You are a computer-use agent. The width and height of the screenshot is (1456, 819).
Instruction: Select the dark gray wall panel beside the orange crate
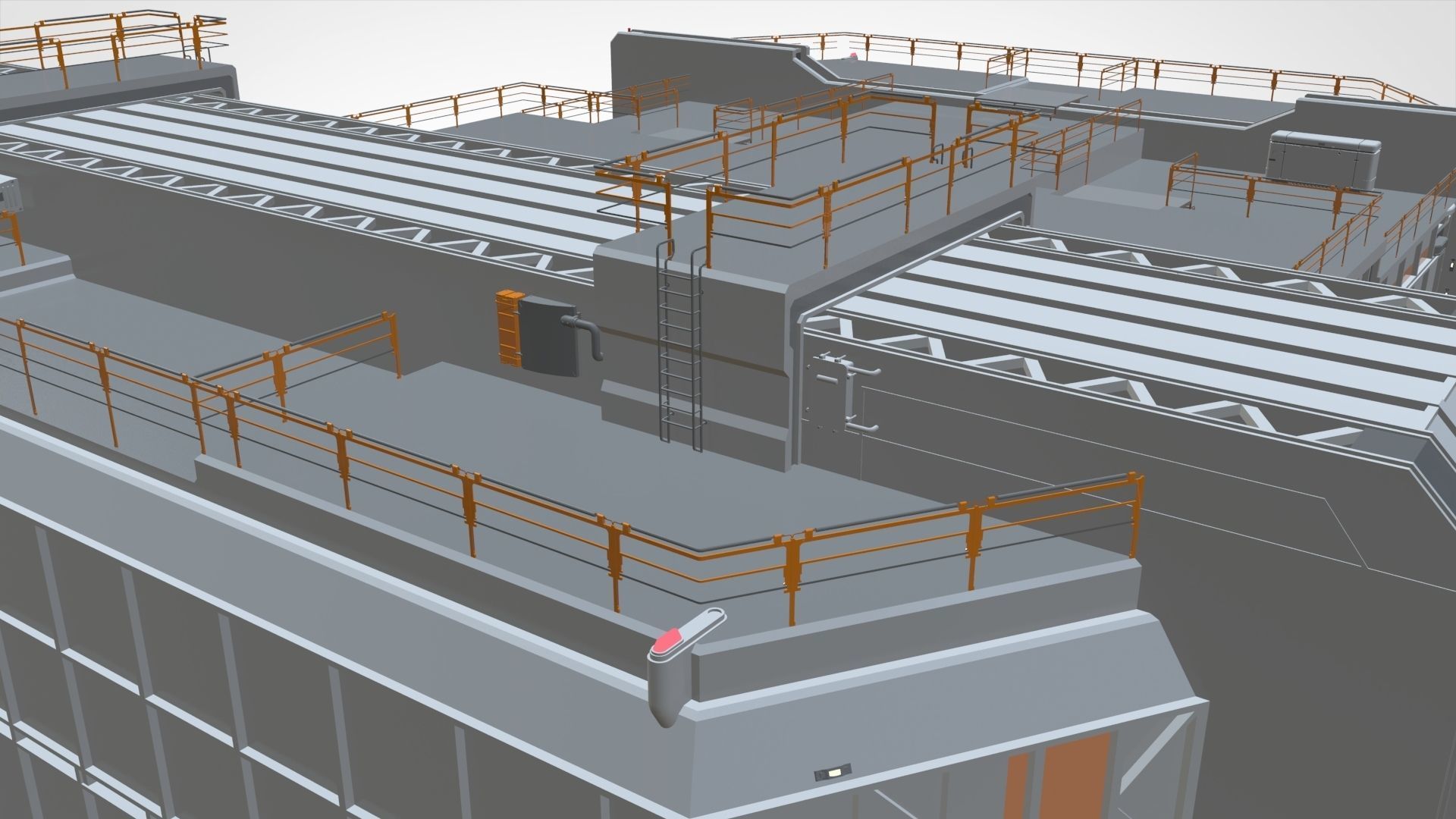(x=550, y=336)
